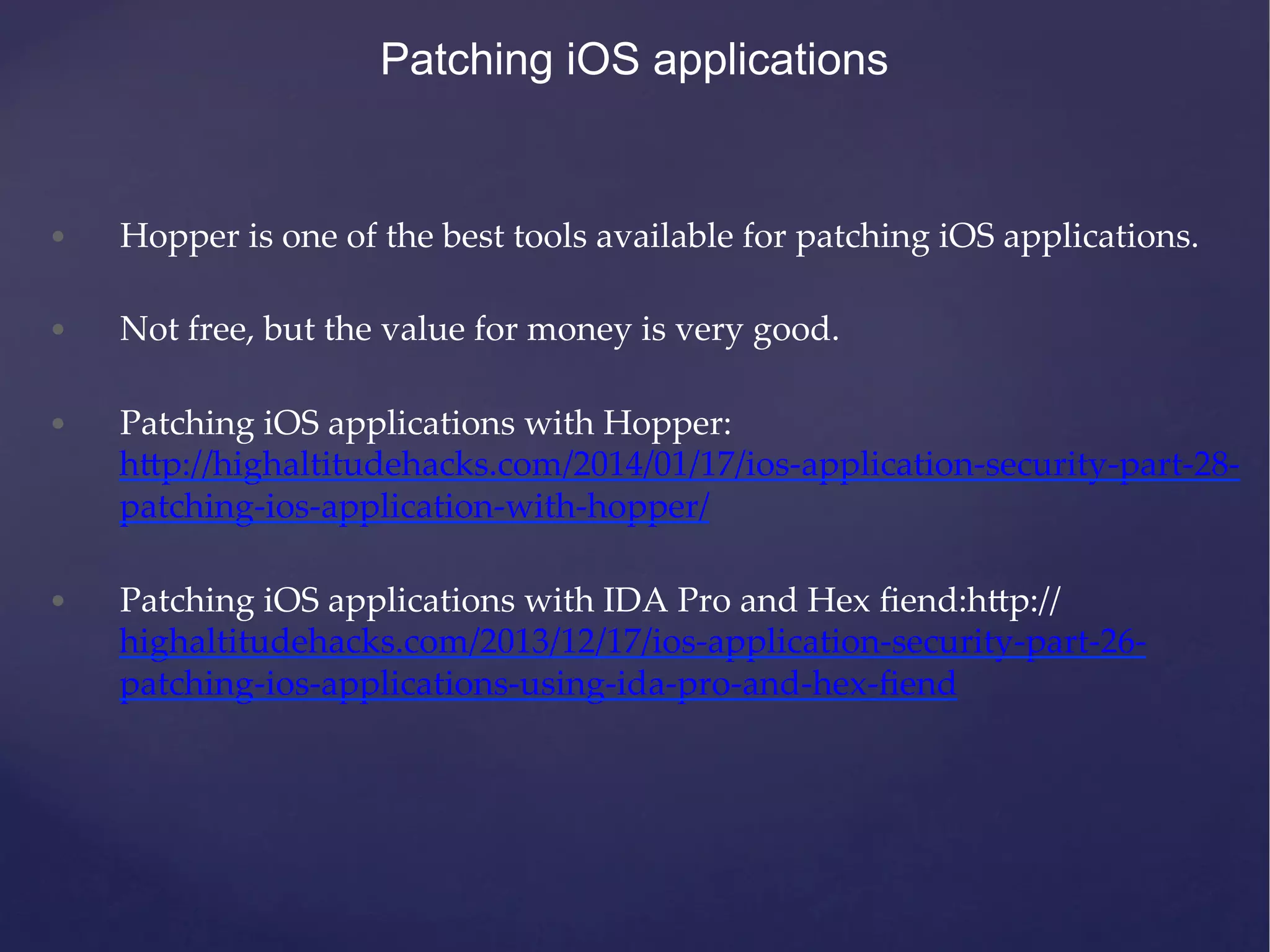Select the text 'Hopper is one of the best tools'

tap(353, 237)
